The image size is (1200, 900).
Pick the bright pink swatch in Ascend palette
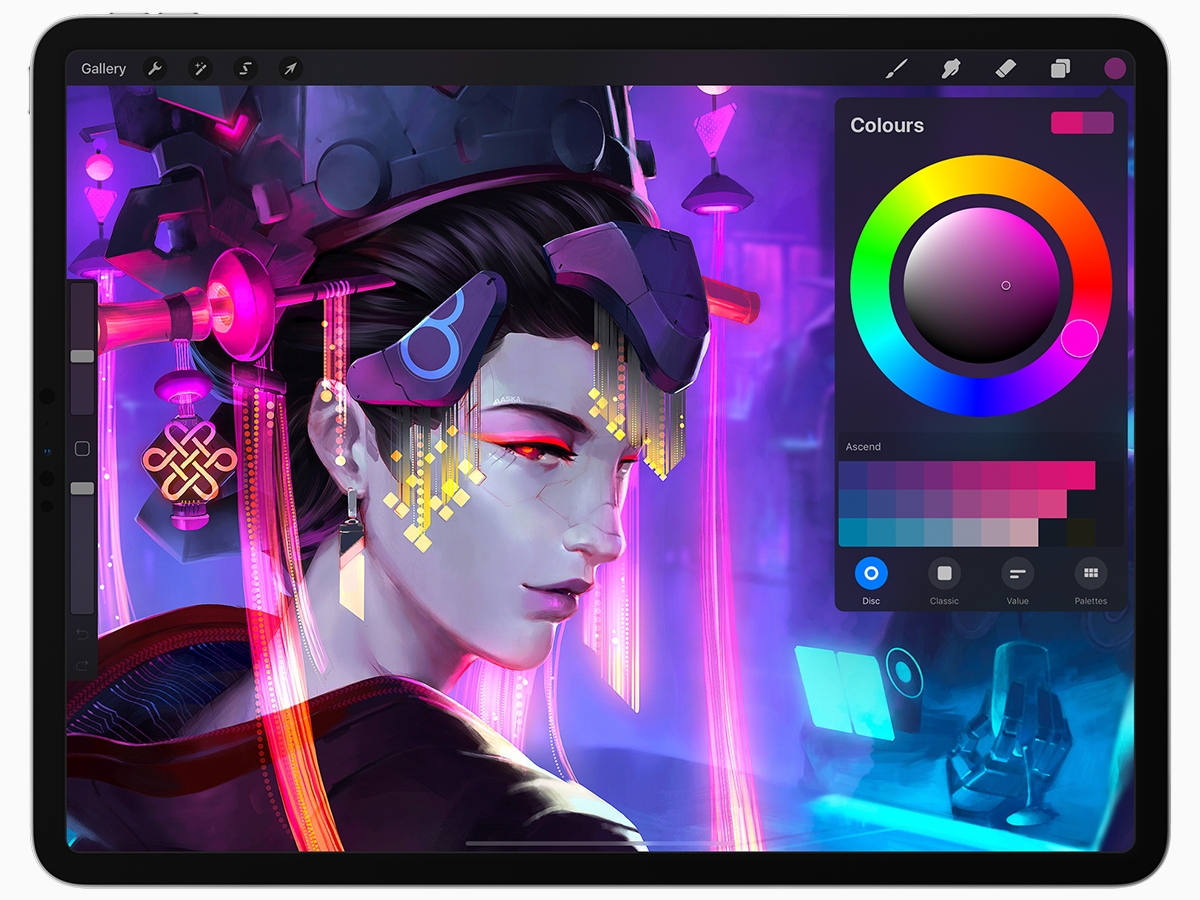pos(1081,474)
